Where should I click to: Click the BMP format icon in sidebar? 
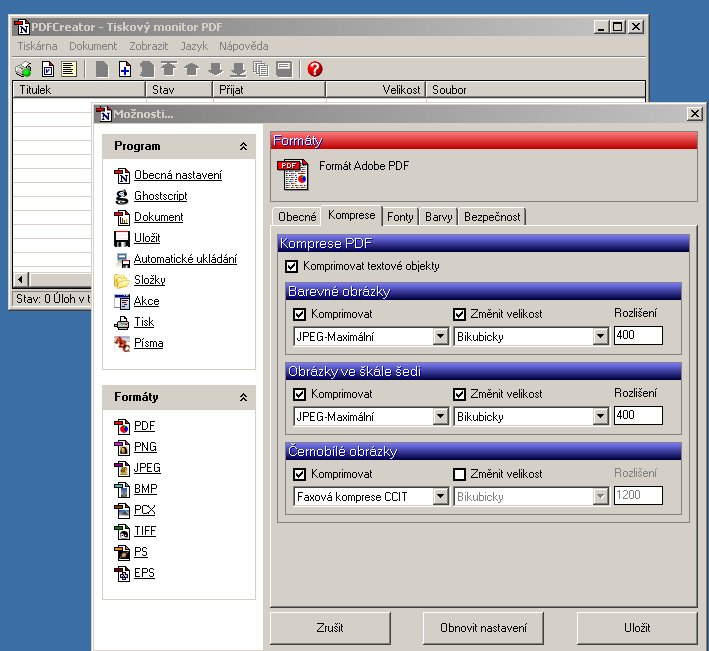122,490
